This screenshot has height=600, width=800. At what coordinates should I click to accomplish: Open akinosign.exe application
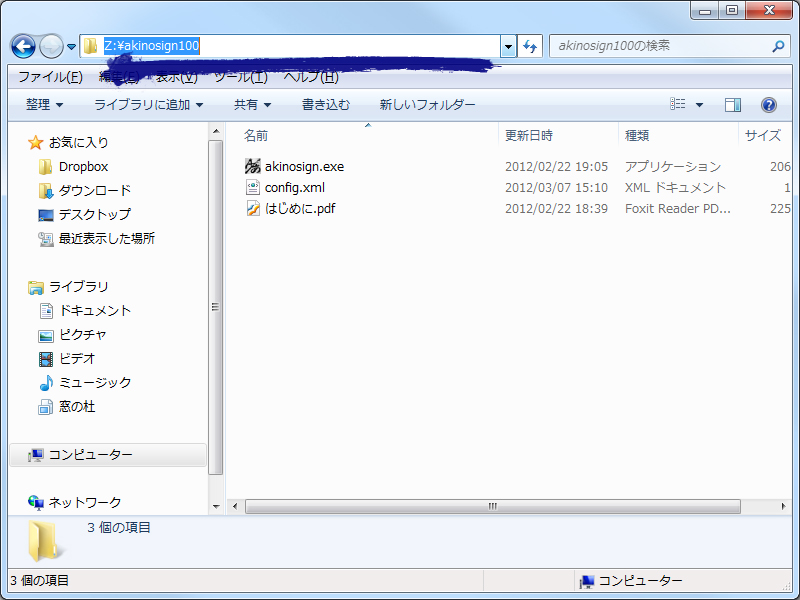303,166
